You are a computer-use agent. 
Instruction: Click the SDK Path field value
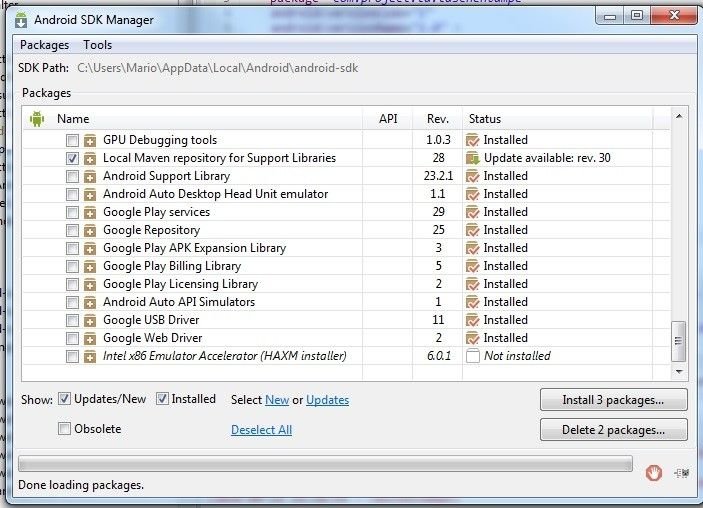coord(217,68)
